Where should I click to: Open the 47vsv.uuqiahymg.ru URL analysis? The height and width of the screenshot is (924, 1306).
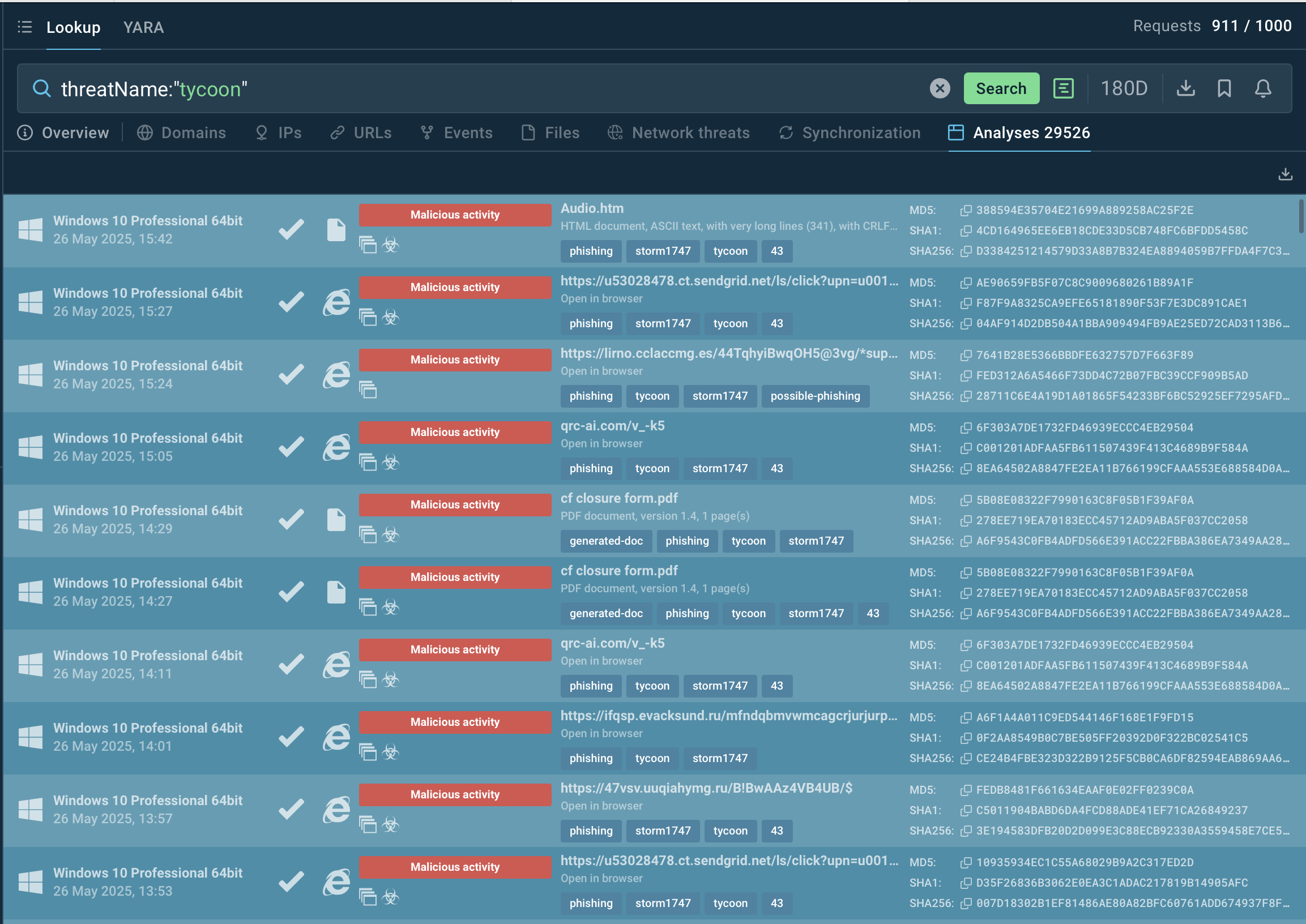coord(706,788)
